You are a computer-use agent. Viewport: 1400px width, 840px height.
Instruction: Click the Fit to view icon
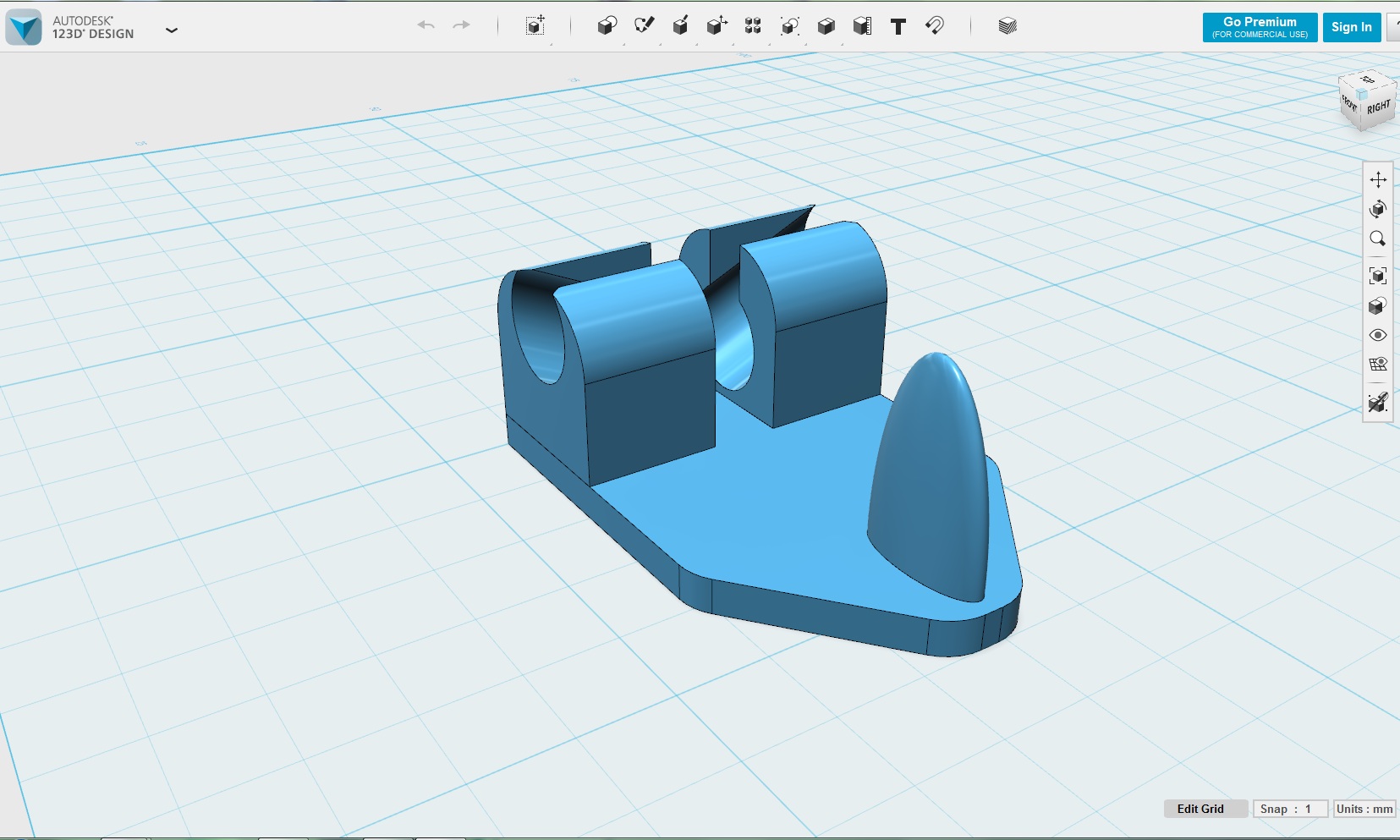[x=1378, y=276]
